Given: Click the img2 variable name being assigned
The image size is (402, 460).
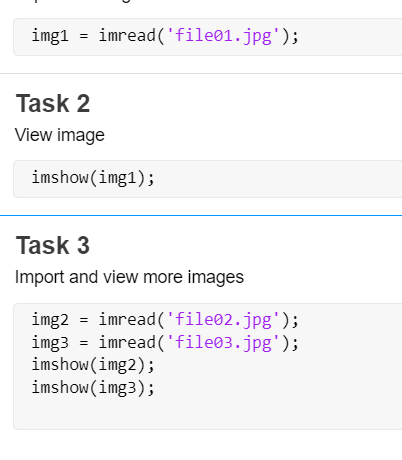Looking at the screenshot, I should click(50, 320).
